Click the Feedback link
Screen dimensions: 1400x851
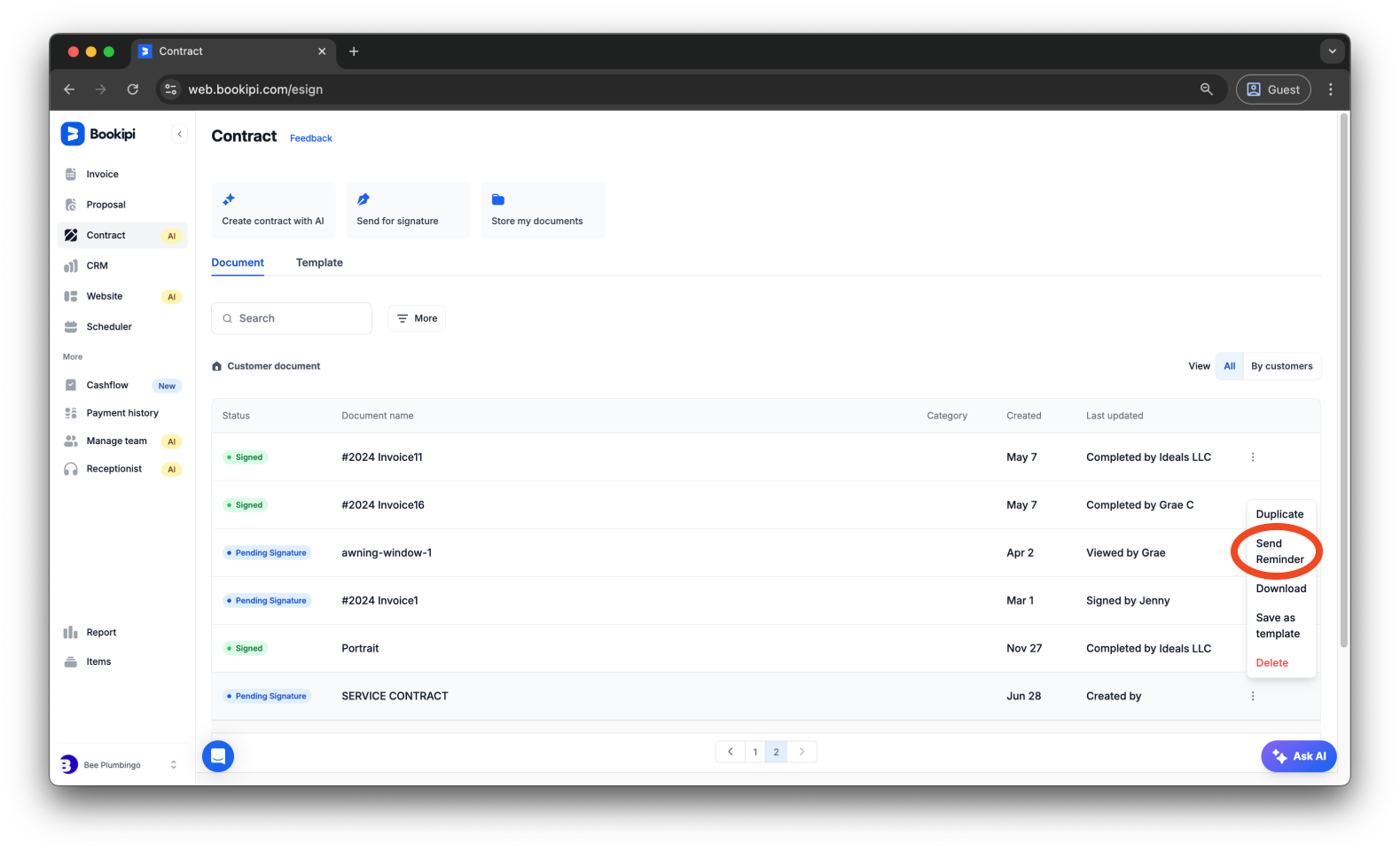310,138
